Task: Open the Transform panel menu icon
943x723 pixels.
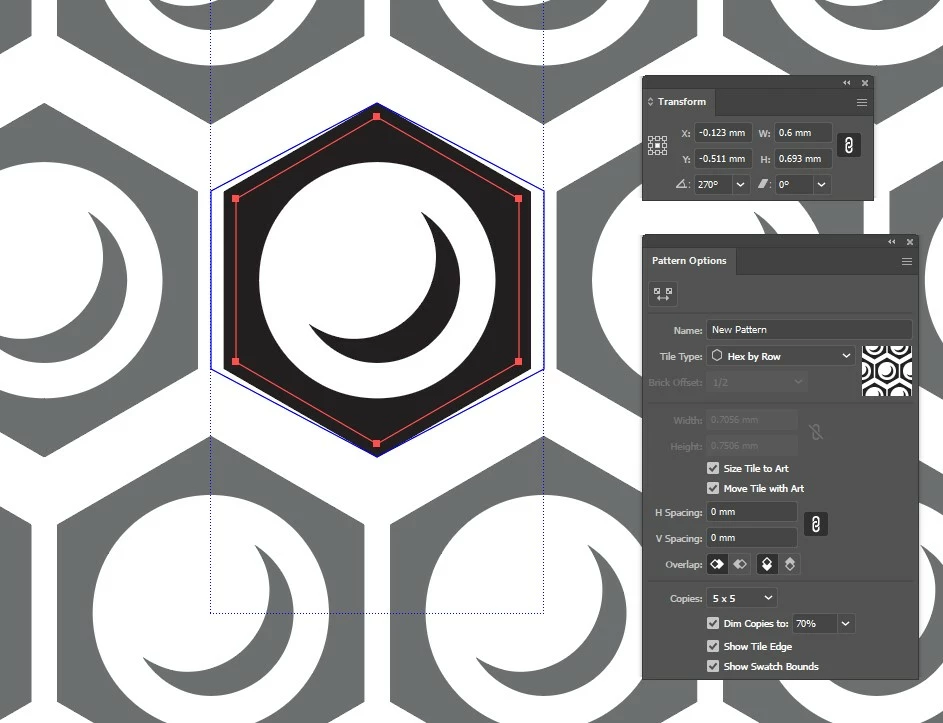Action: coord(862,102)
